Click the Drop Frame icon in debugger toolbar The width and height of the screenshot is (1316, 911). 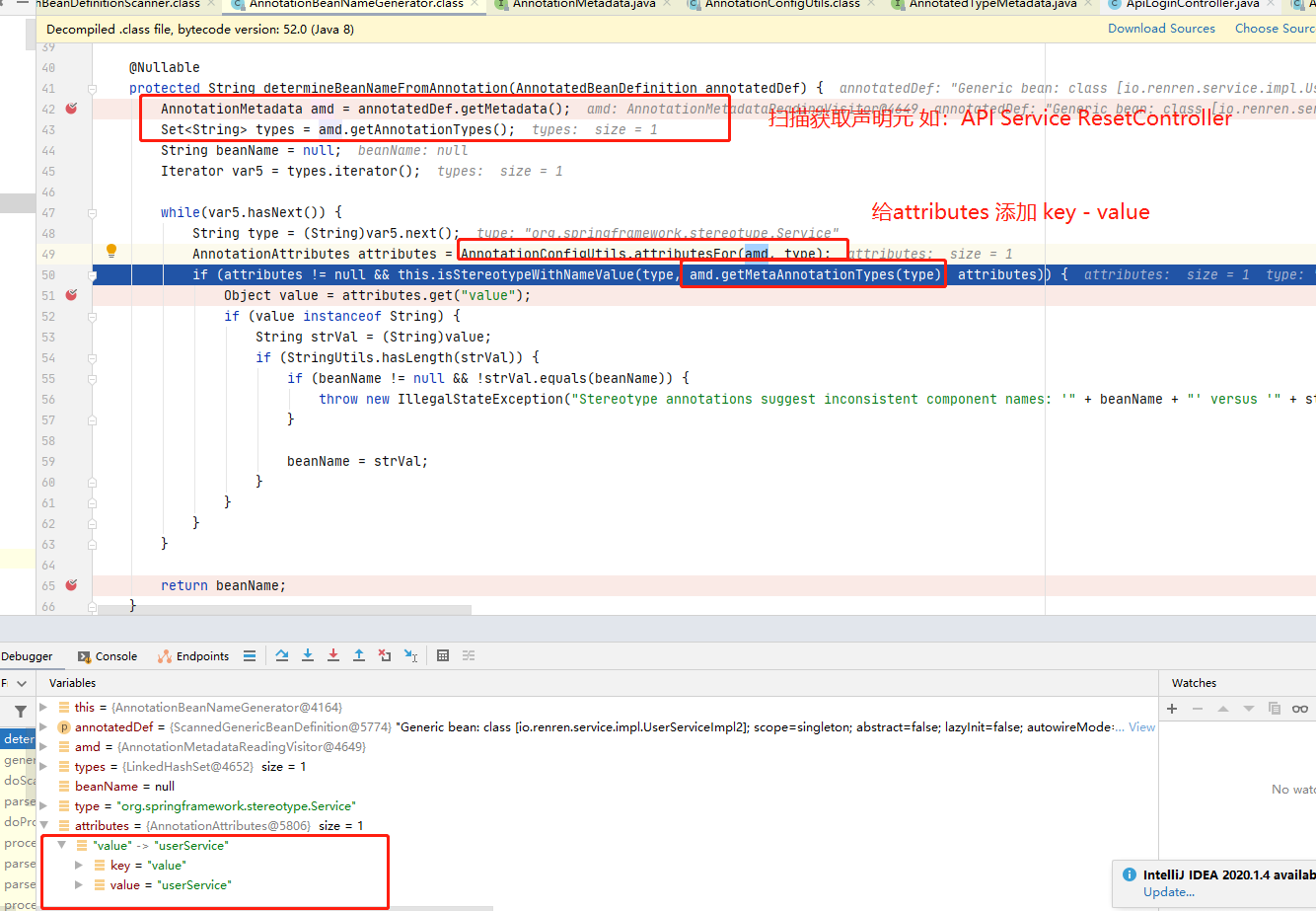click(385, 654)
